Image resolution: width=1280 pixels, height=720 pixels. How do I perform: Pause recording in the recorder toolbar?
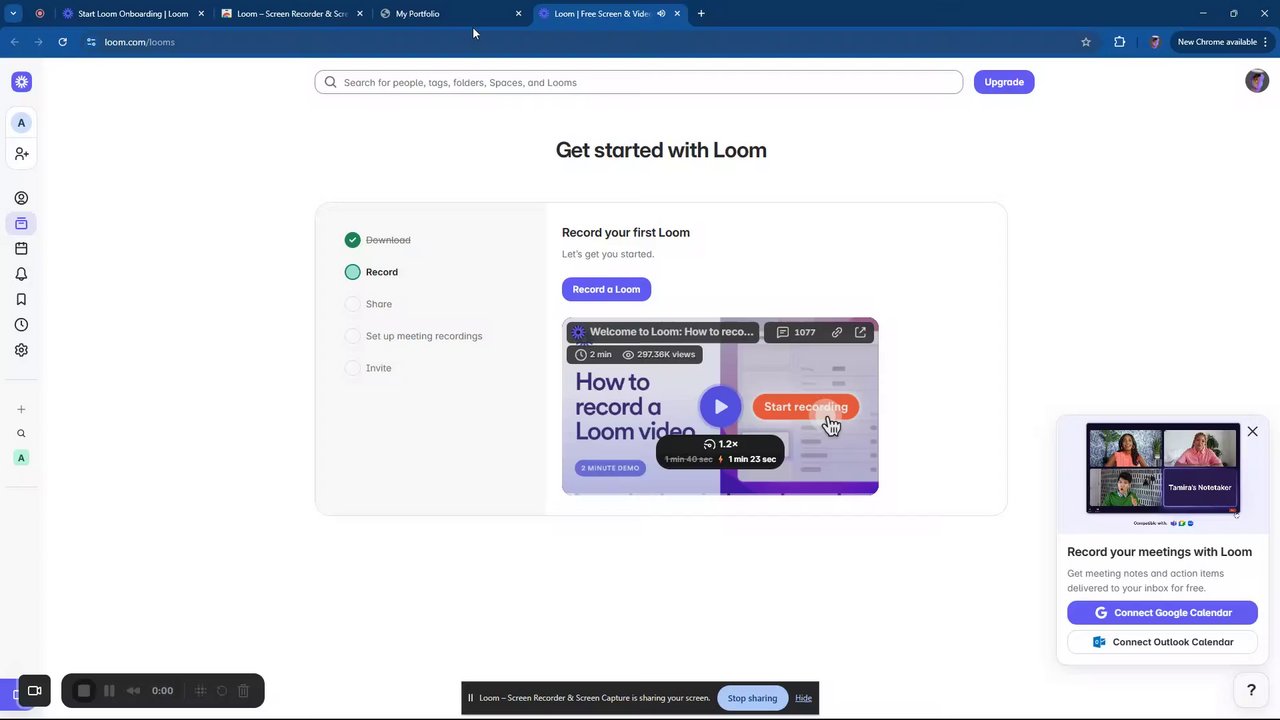(x=109, y=691)
